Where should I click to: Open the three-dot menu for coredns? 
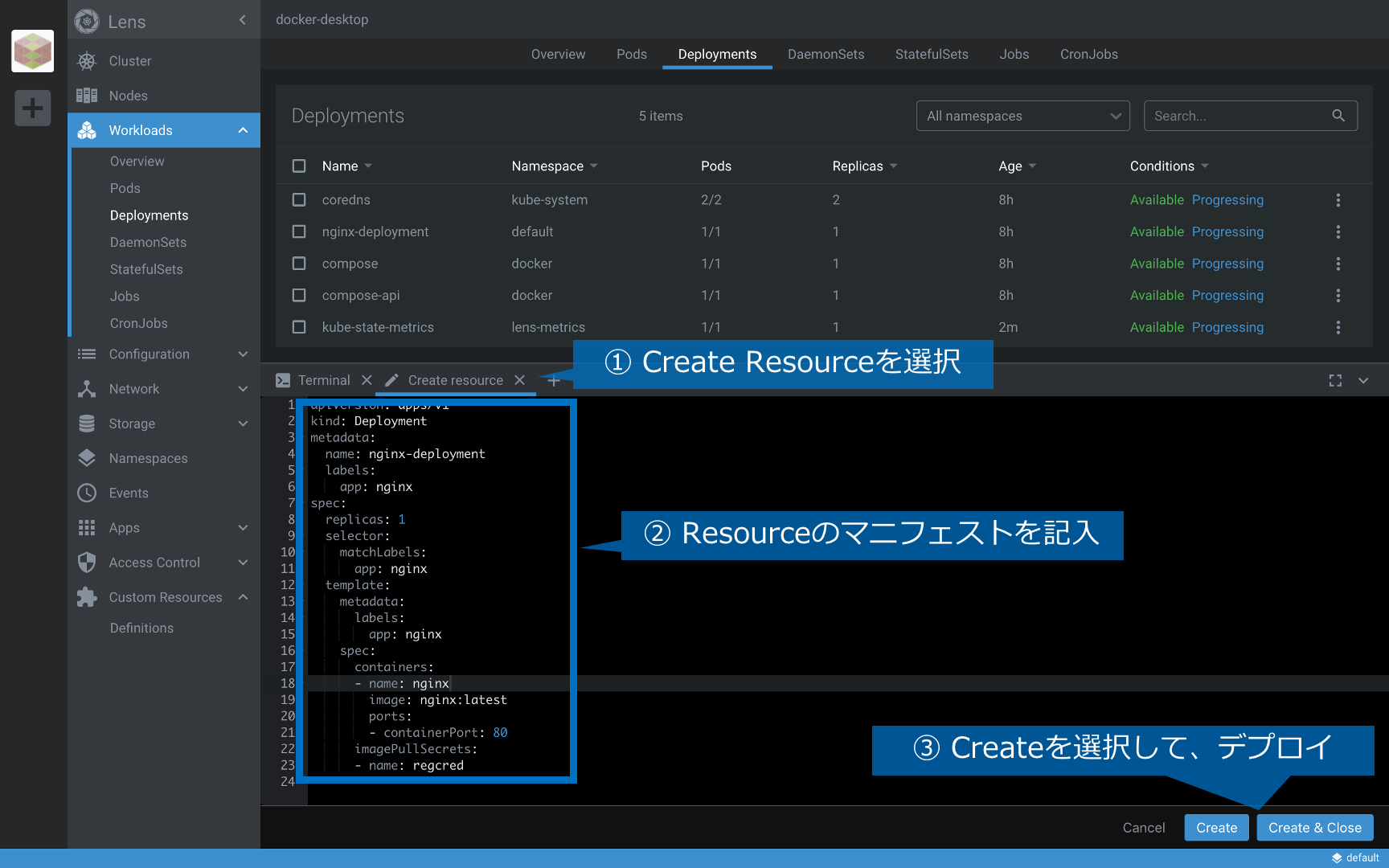(1338, 200)
